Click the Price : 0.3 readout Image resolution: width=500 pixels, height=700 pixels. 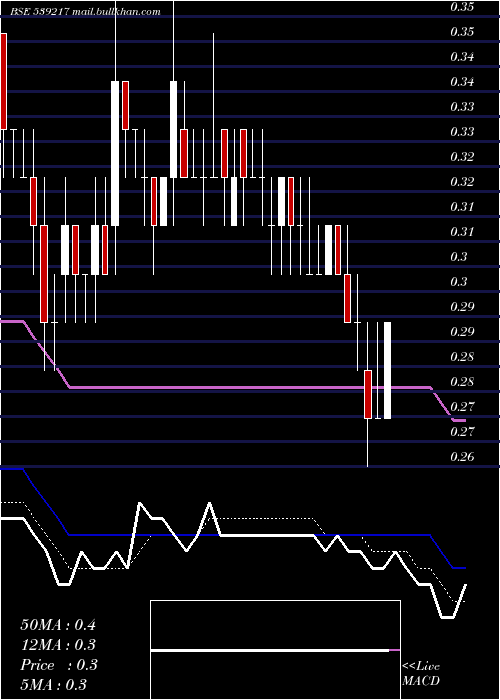point(59,665)
